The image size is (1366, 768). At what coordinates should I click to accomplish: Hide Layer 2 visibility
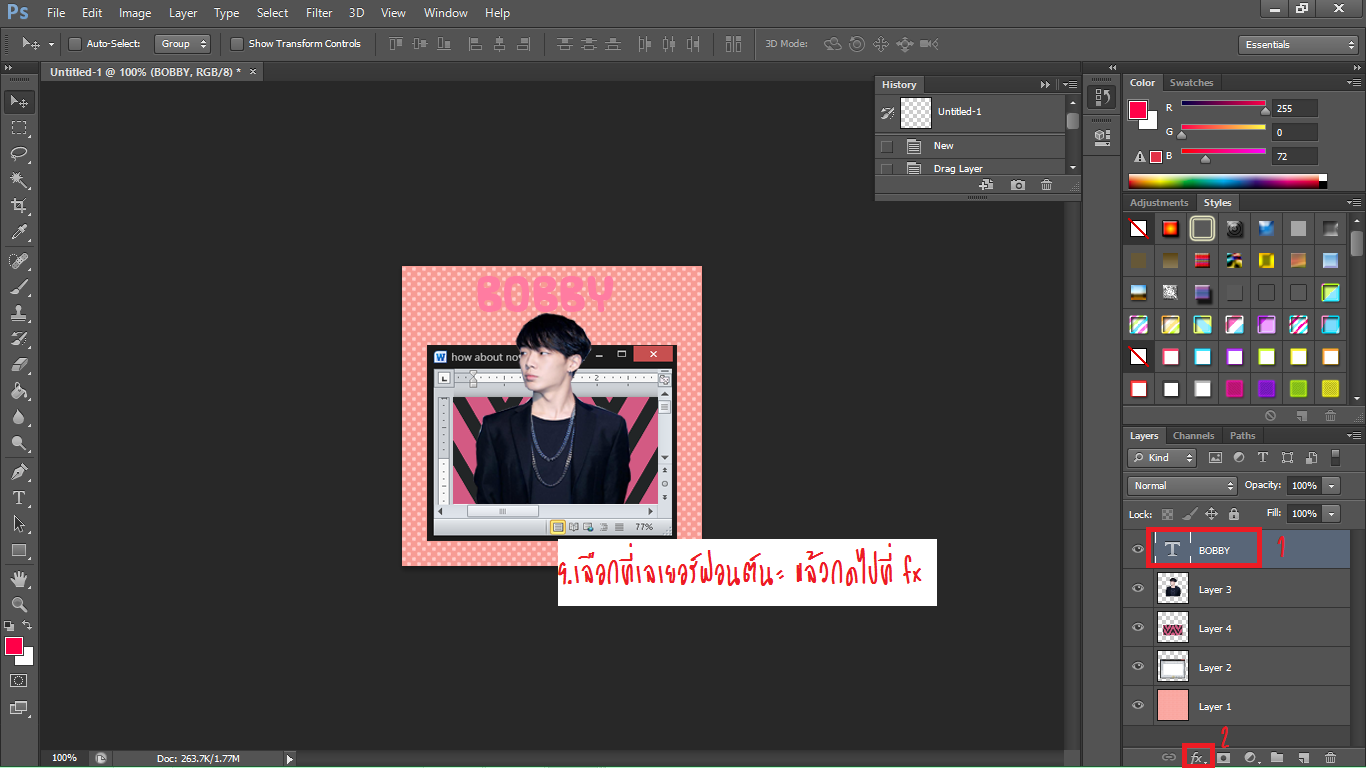1138,667
